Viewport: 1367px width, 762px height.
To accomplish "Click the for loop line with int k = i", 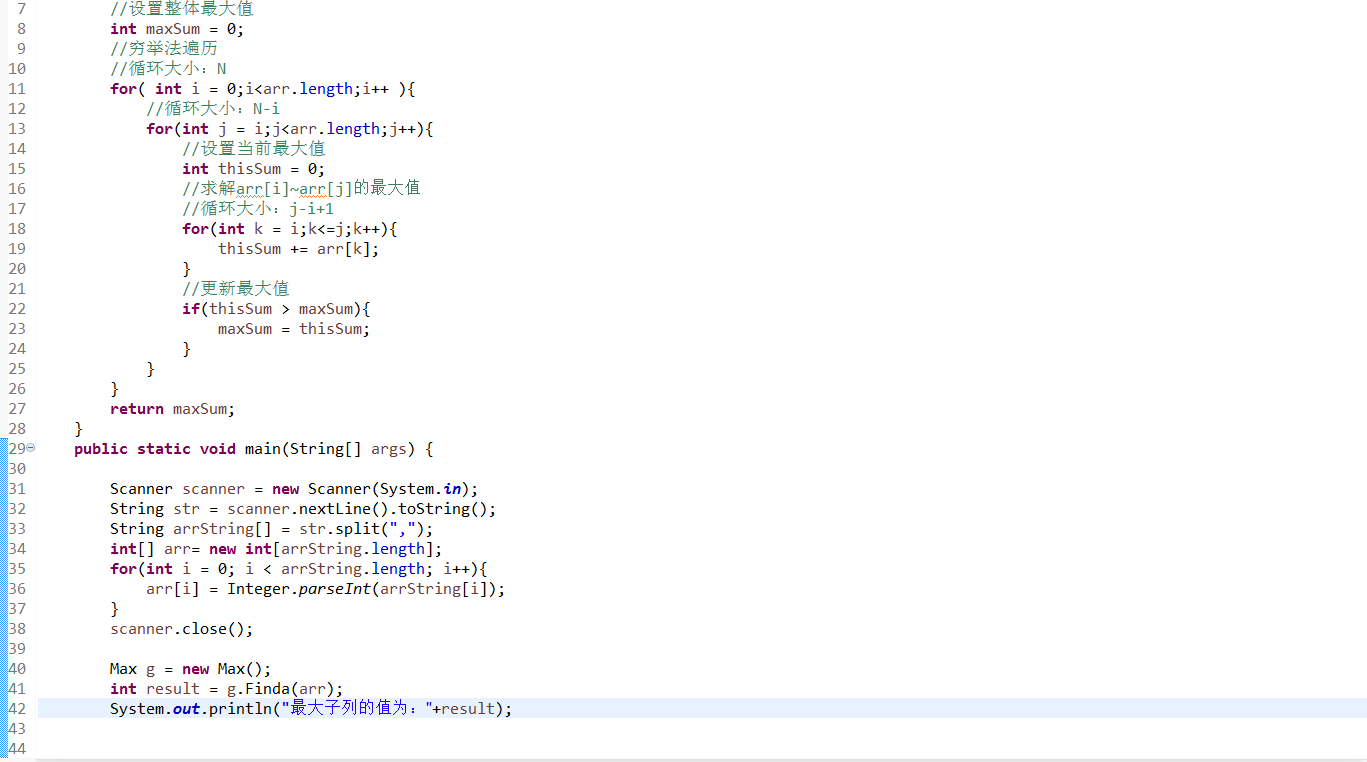I will coord(290,229).
